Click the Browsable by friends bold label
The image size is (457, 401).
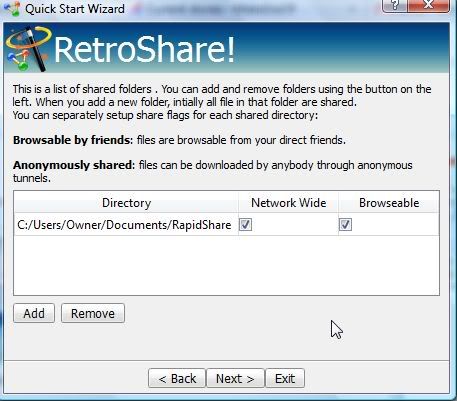73,140
